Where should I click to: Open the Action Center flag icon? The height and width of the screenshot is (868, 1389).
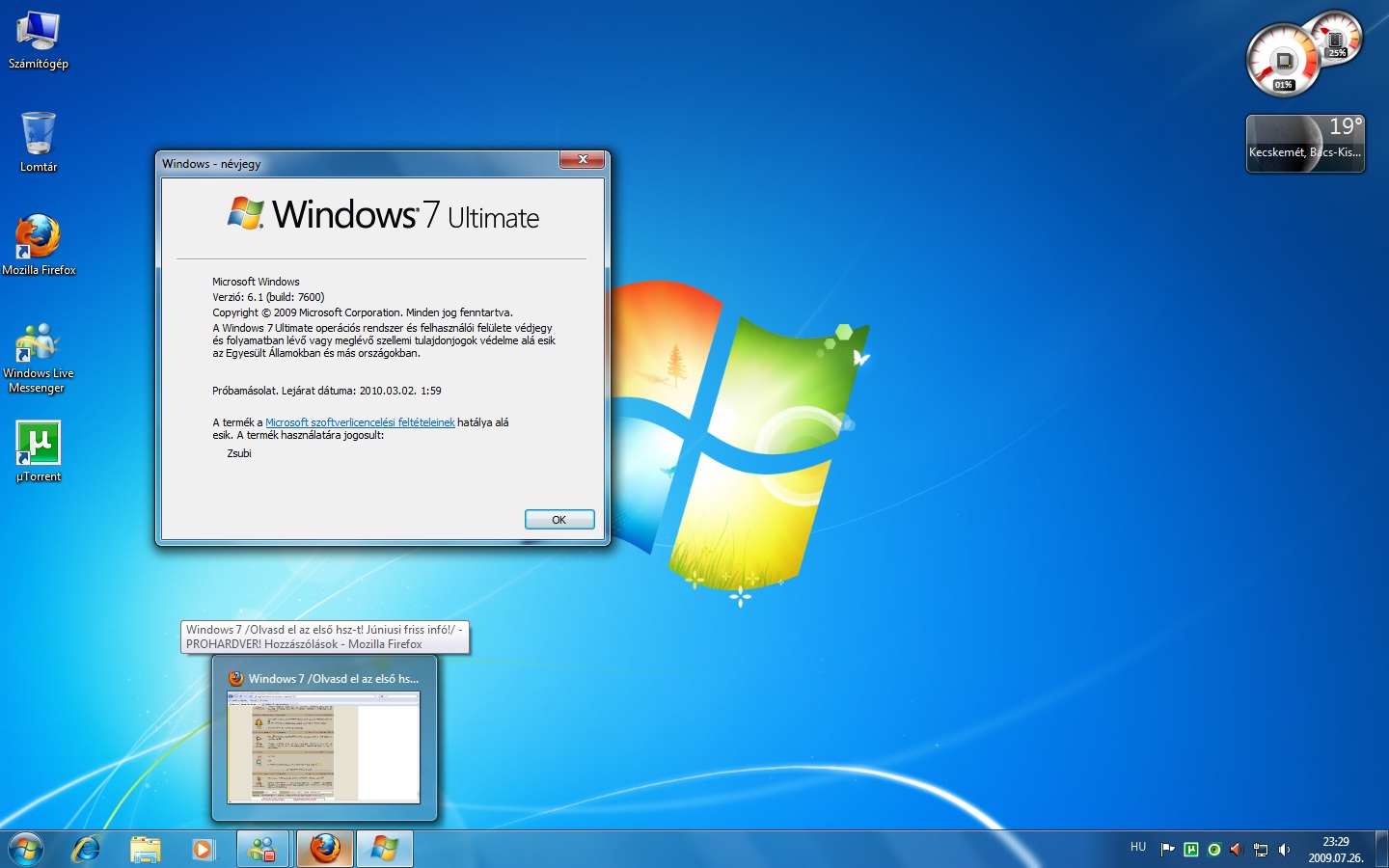point(1167,850)
